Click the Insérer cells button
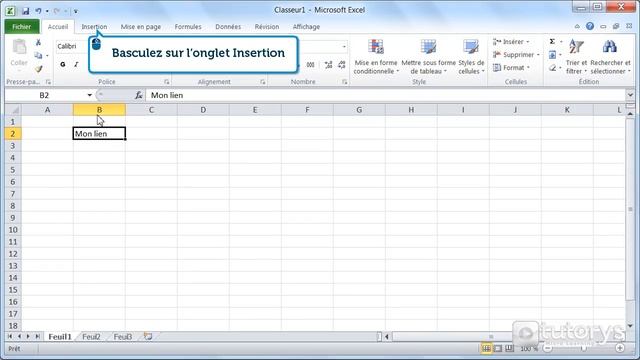The height and width of the screenshot is (360, 640). click(x=511, y=42)
